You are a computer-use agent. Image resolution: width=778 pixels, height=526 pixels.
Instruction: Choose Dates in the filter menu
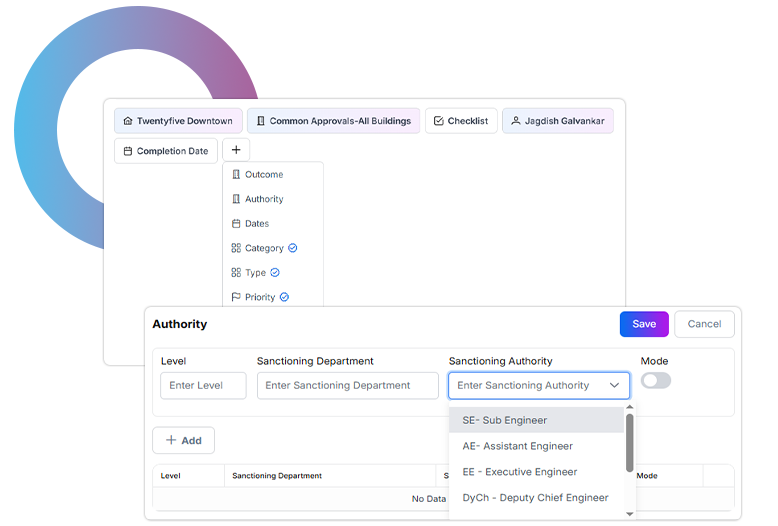pos(257,223)
